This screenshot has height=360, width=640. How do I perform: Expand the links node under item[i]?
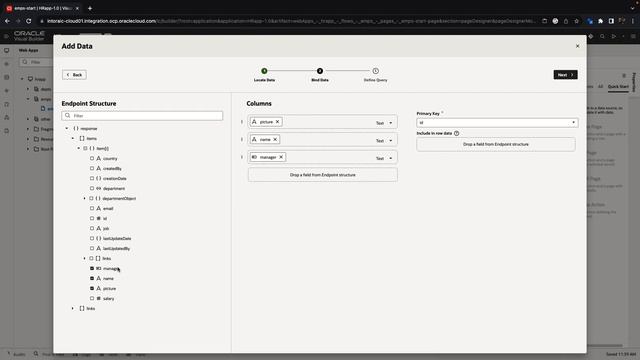point(84,258)
